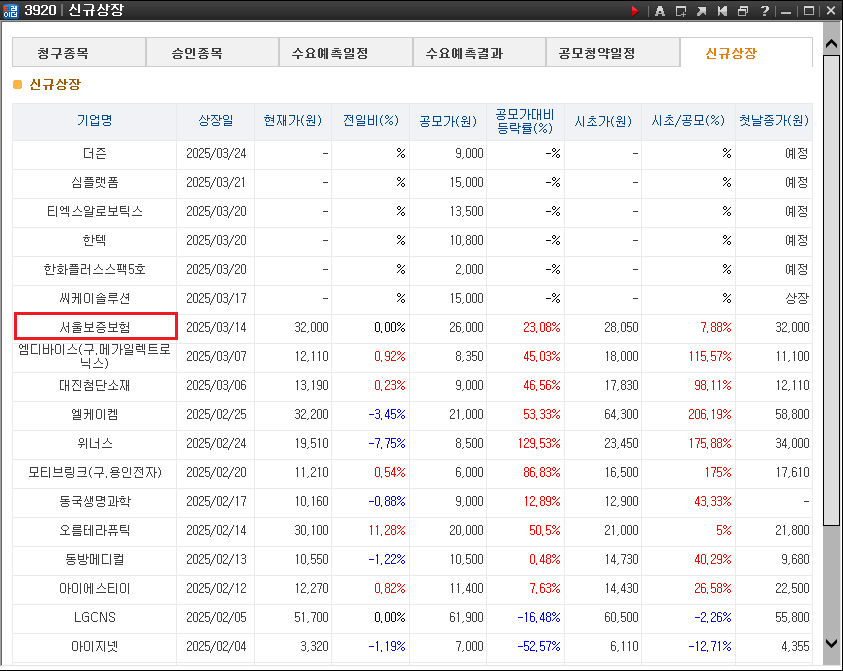Select the 더즌 company row
The image size is (843, 671).
pos(412,154)
